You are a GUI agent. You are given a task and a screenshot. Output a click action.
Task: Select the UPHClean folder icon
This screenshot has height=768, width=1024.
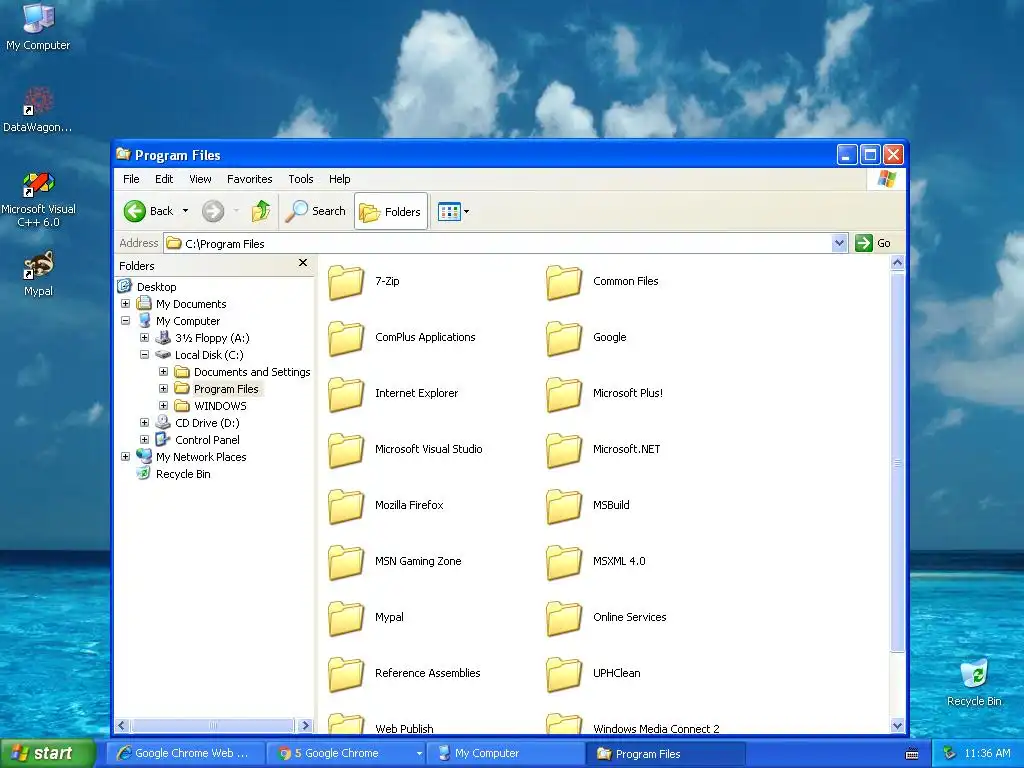tap(564, 674)
